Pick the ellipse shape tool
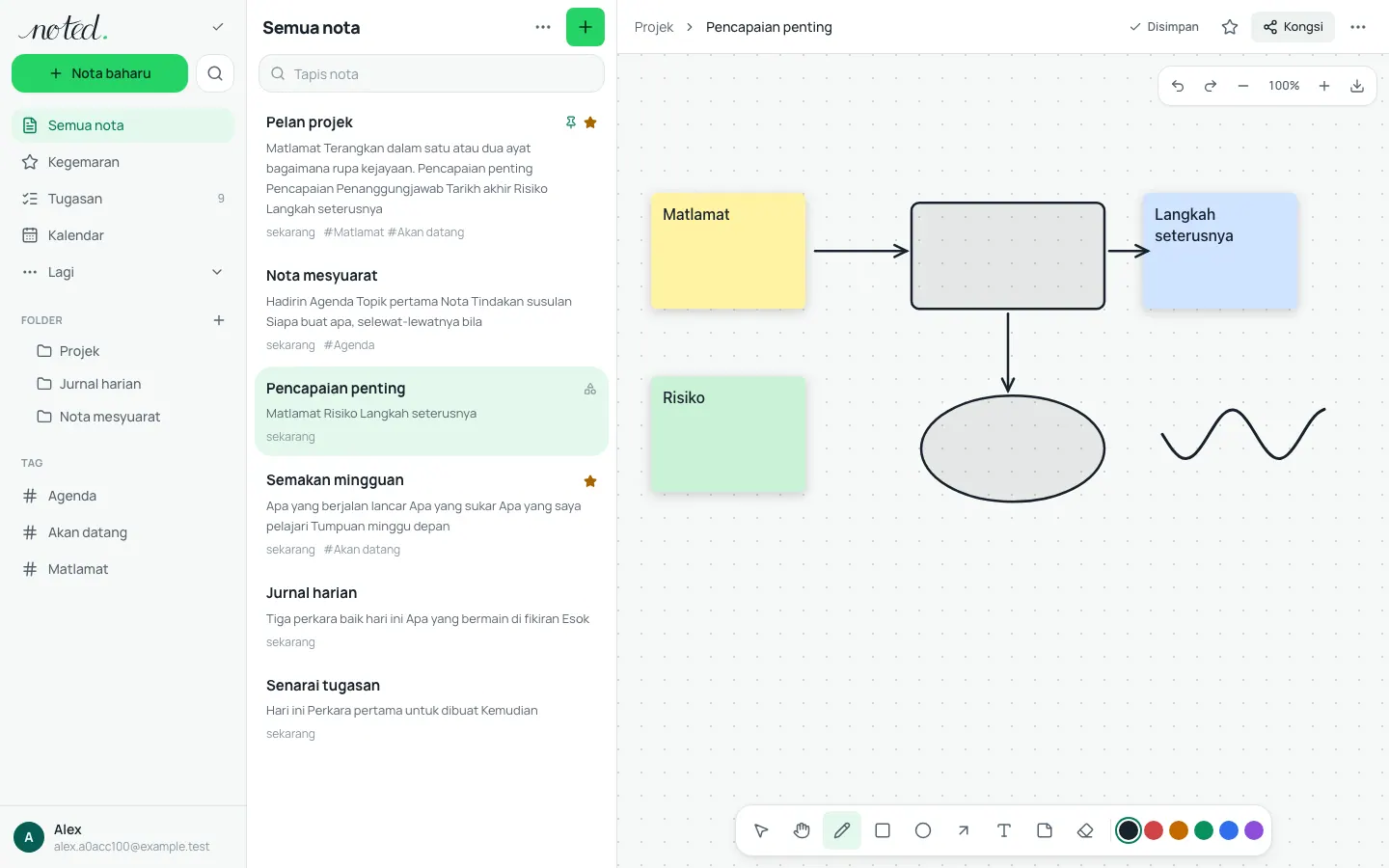 coord(923,830)
